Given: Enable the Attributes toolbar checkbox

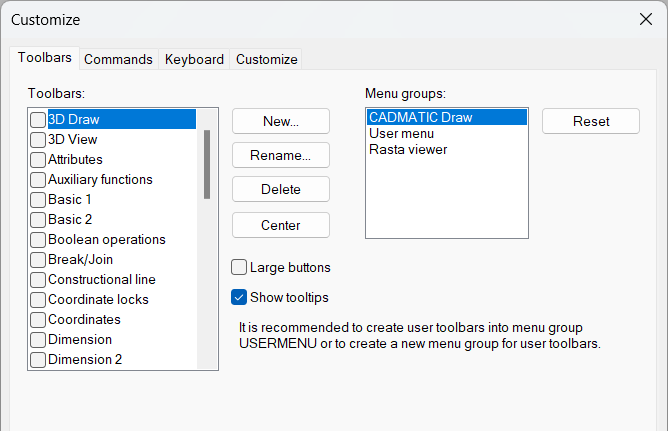Looking at the screenshot, I should coord(38,160).
